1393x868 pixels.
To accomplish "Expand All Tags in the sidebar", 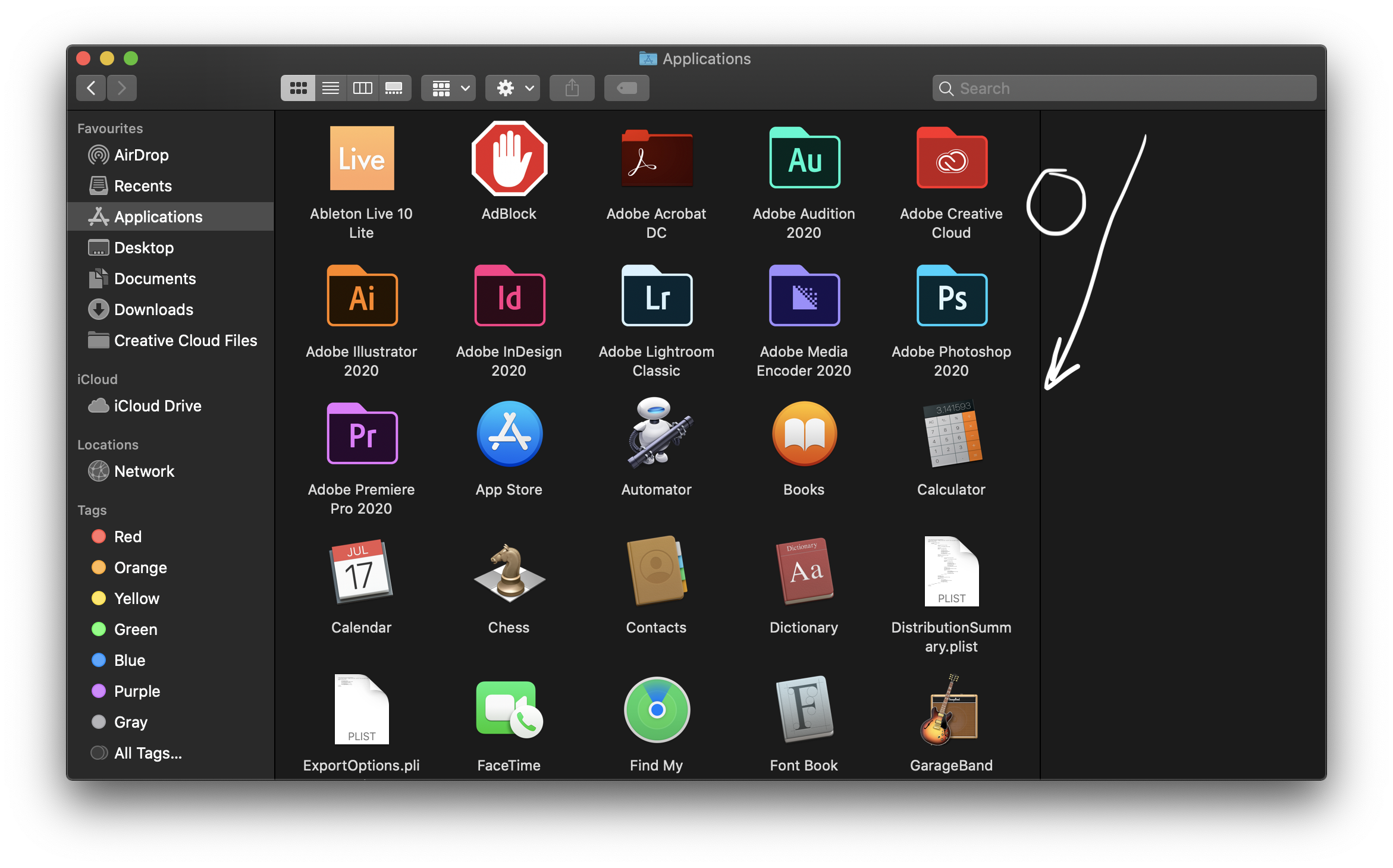I will (x=148, y=753).
